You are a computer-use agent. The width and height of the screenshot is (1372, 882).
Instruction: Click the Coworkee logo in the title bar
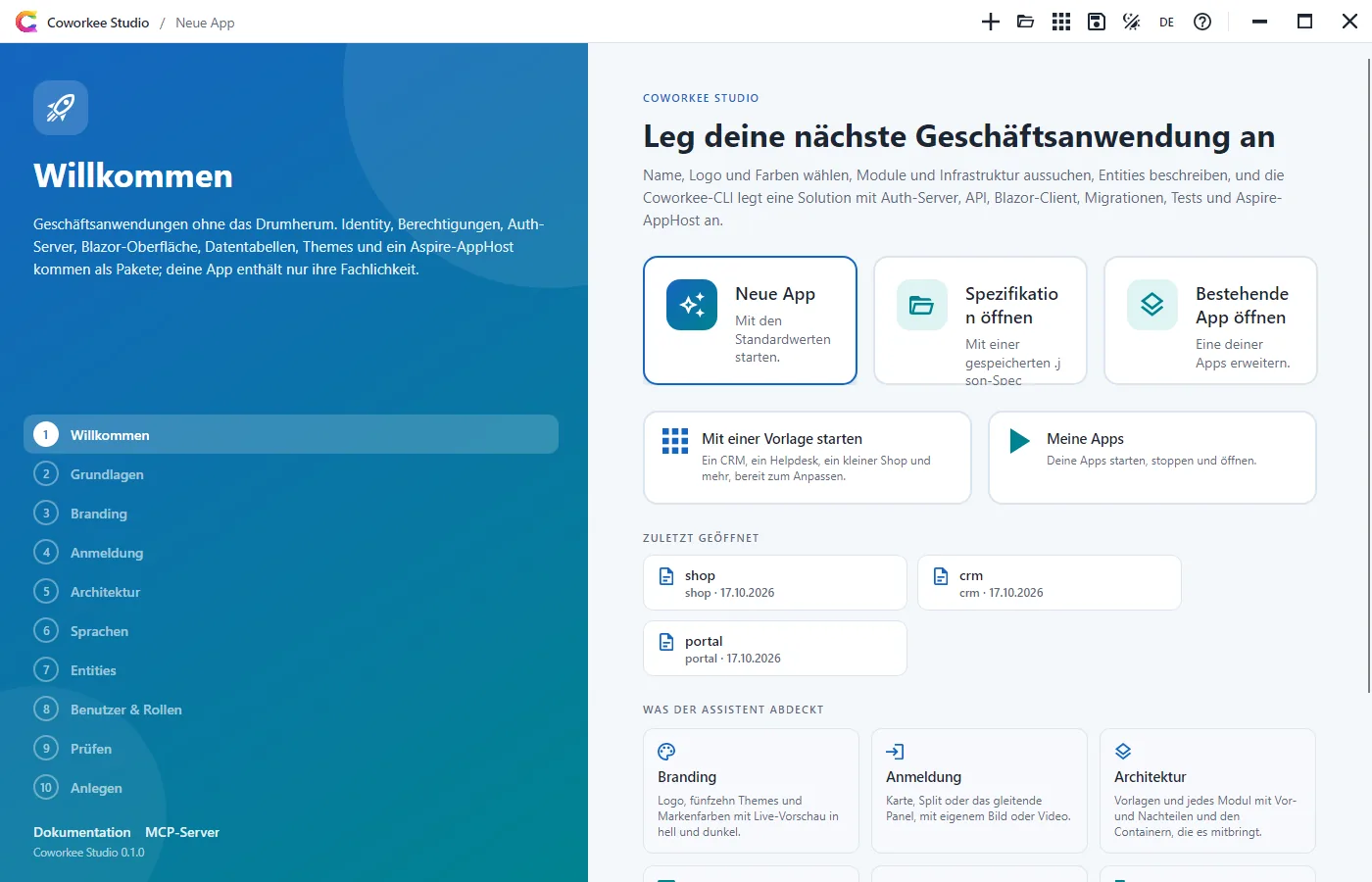[x=26, y=22]
